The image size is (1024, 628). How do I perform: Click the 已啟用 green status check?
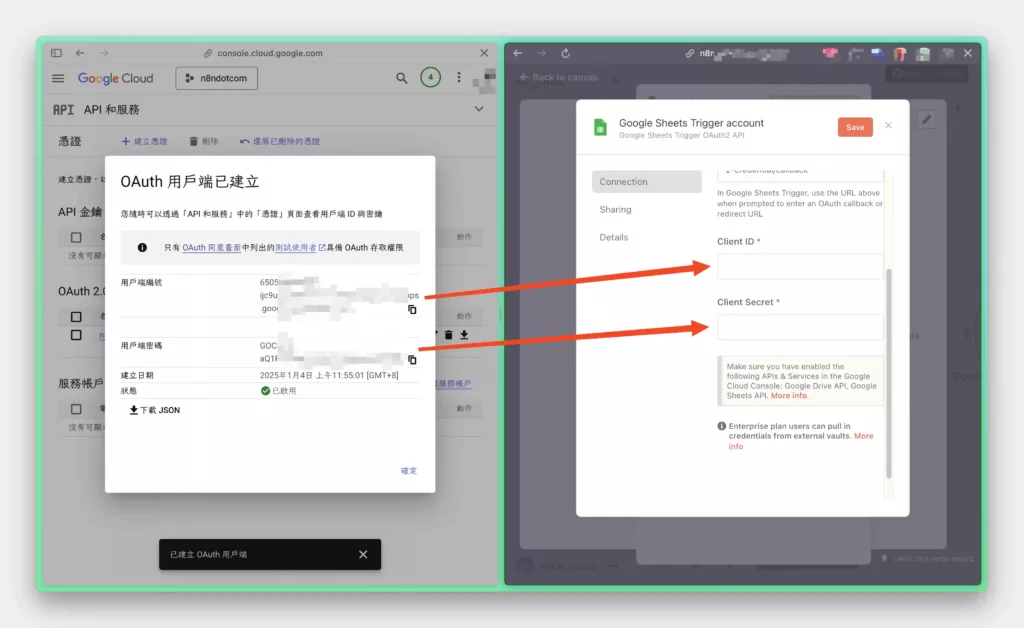pos(265,390)
